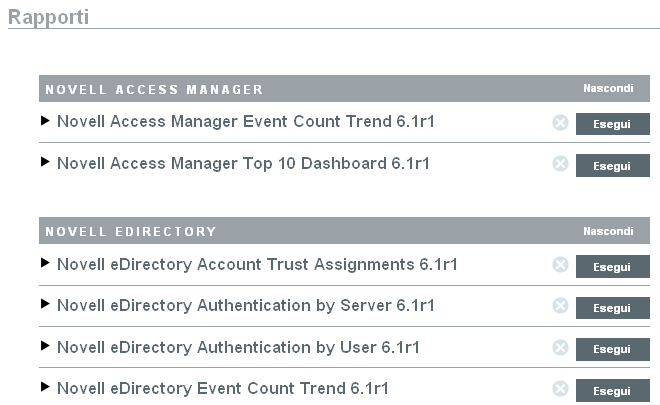Click Esegui for eDirectory Authentication by User
The image size is (660, 405).
[612, 349]
